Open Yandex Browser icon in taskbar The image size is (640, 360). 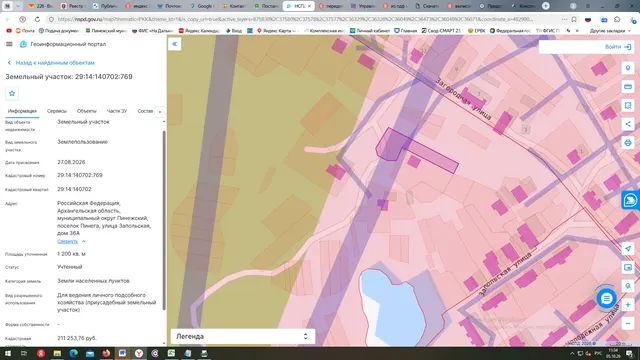click(139, 353)
